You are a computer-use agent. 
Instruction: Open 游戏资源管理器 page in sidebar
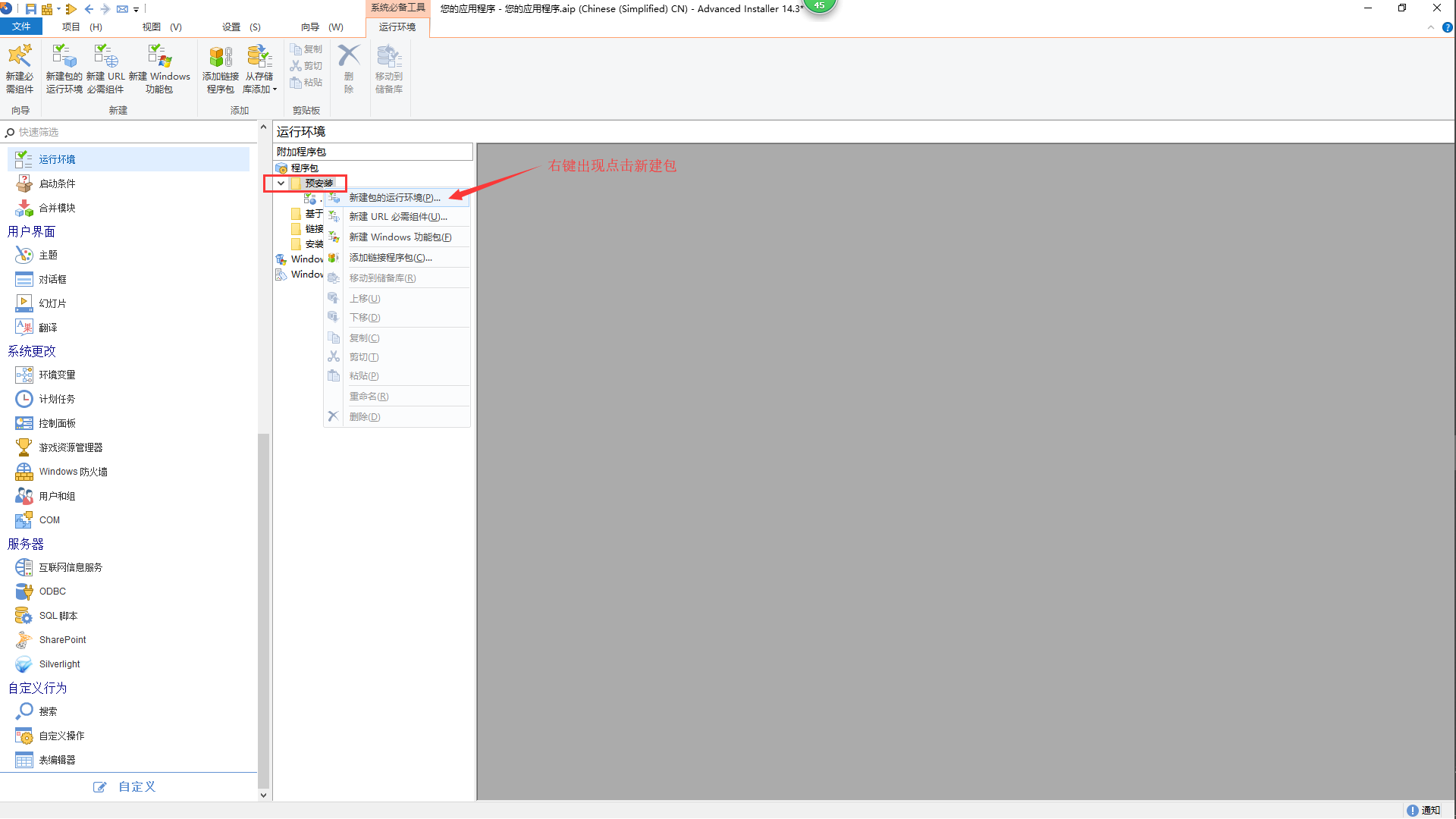click(x=71, y=447)
